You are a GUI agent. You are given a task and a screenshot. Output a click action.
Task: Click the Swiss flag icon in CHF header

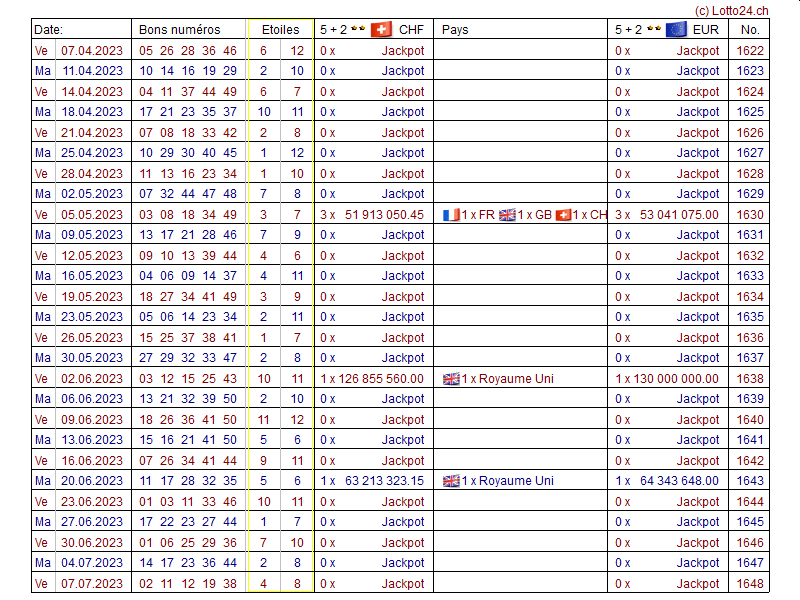coord(381,29)
